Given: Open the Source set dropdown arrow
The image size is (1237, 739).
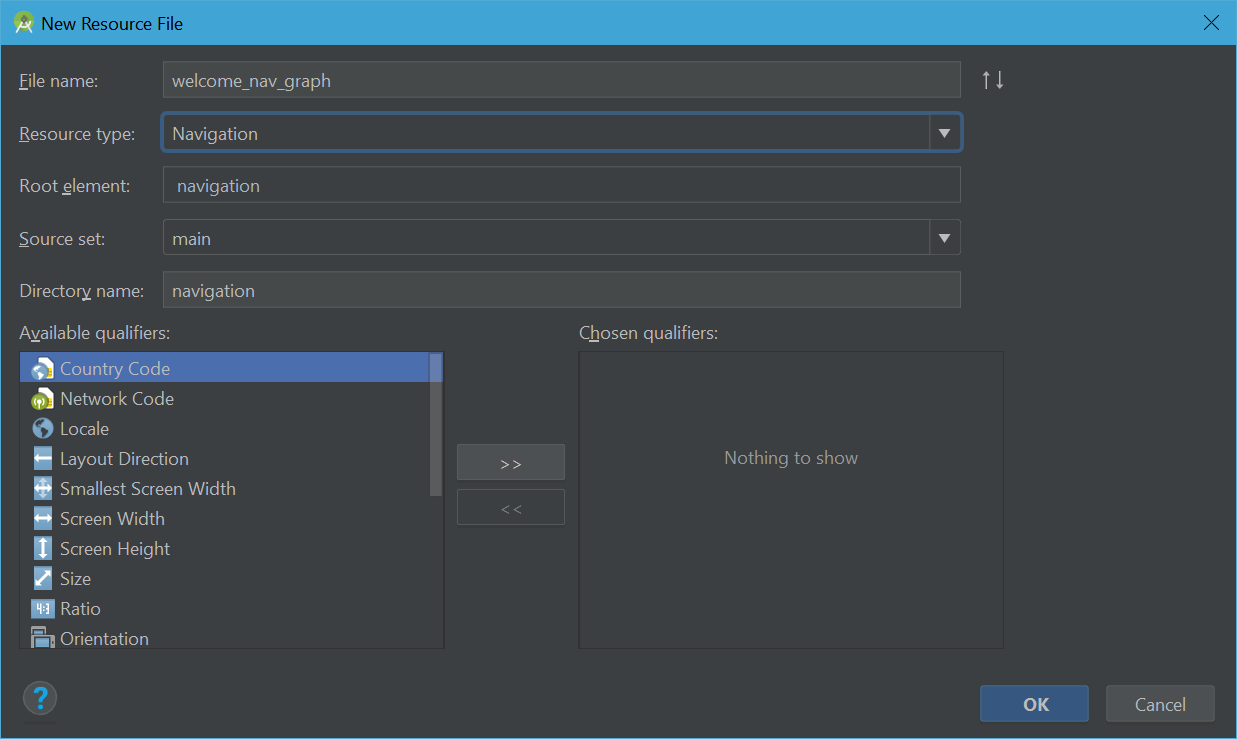Looking at the screenshot, I should pos(944,238).
